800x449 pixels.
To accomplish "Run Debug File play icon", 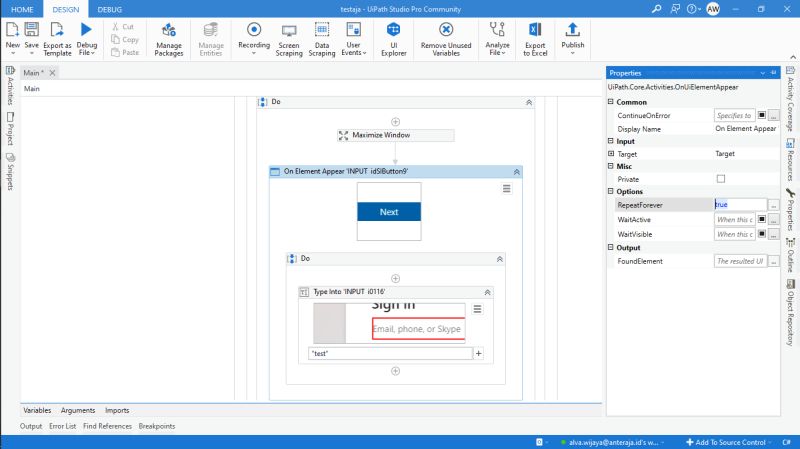I will coord(86,30).
